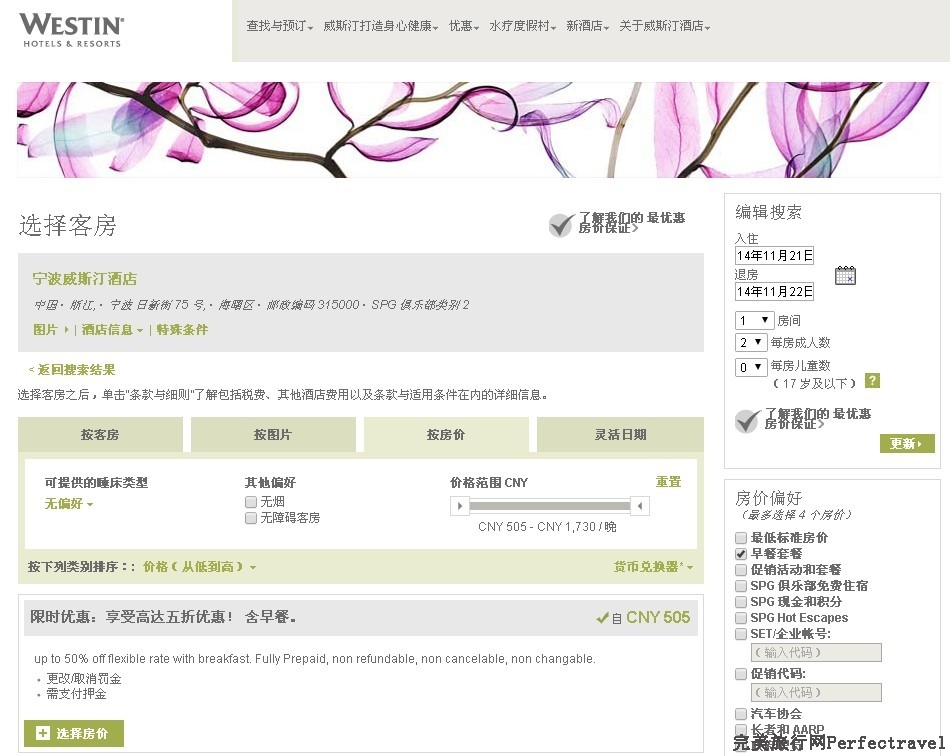Enable the 汽车协会 checkbox
The height and width of the screenshot is (756, 950).
[x=740, y=714]
